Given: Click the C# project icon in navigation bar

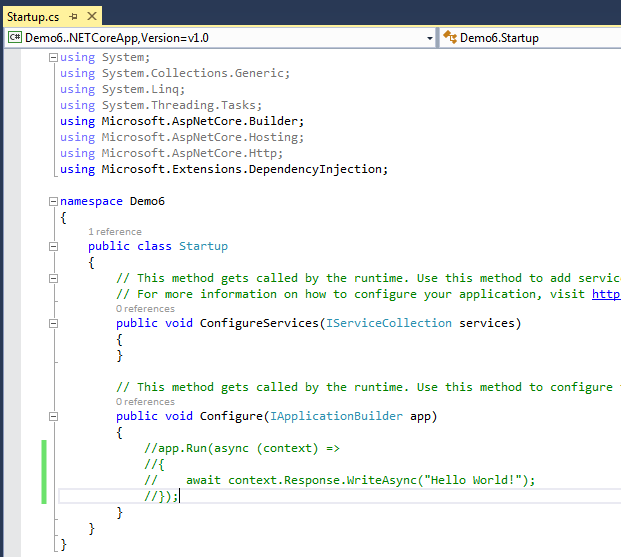Looking at the screenshot, I should (15, 37).
